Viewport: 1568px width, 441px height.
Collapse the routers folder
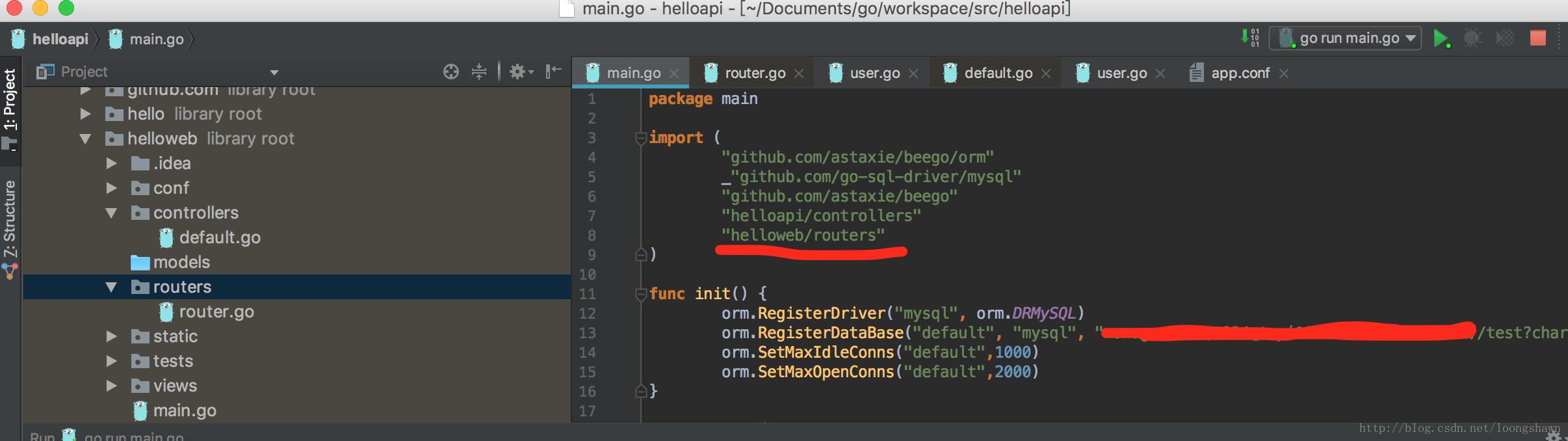click(111, 287)
